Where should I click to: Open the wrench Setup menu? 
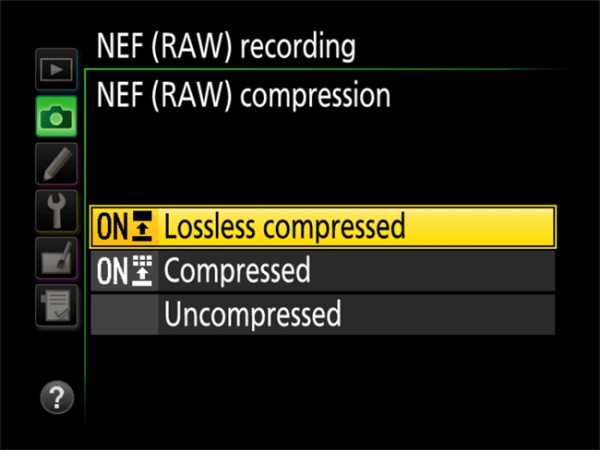pyautogui.click(x=56, y=209)
